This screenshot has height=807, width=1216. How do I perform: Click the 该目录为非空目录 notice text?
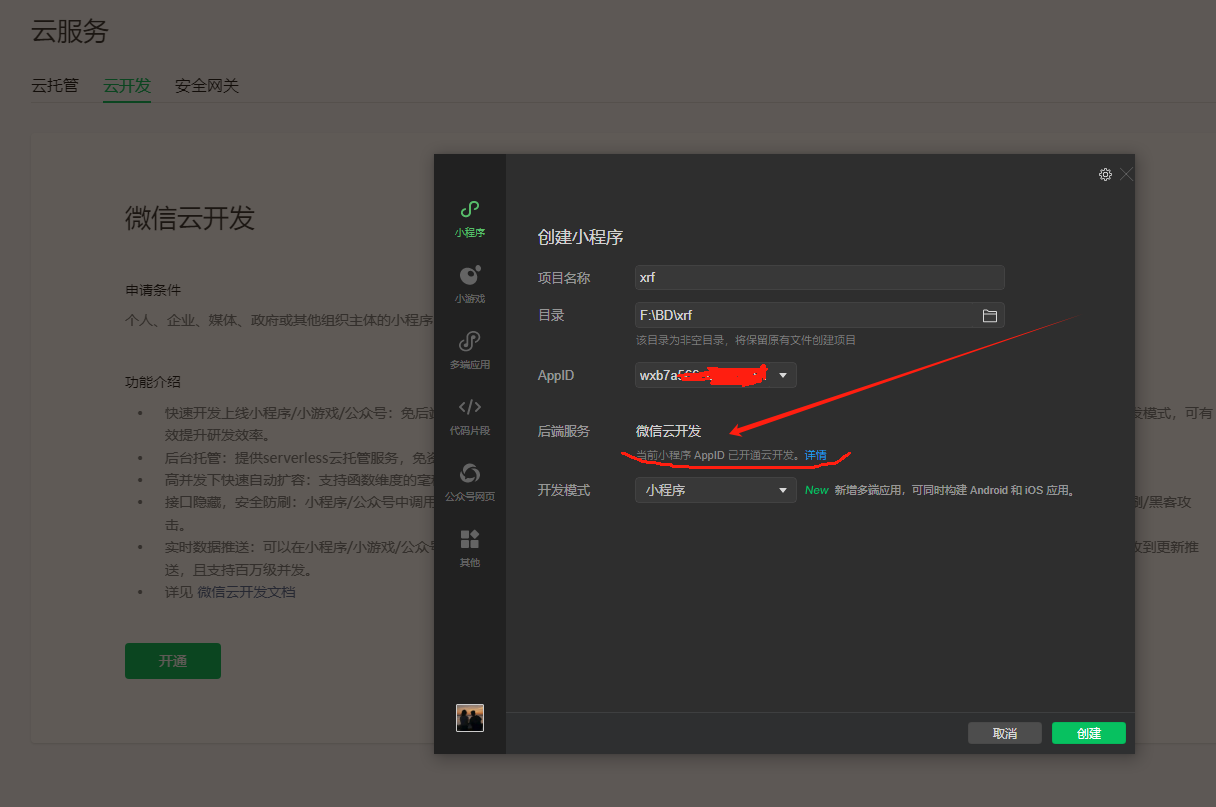coord(746,340)
